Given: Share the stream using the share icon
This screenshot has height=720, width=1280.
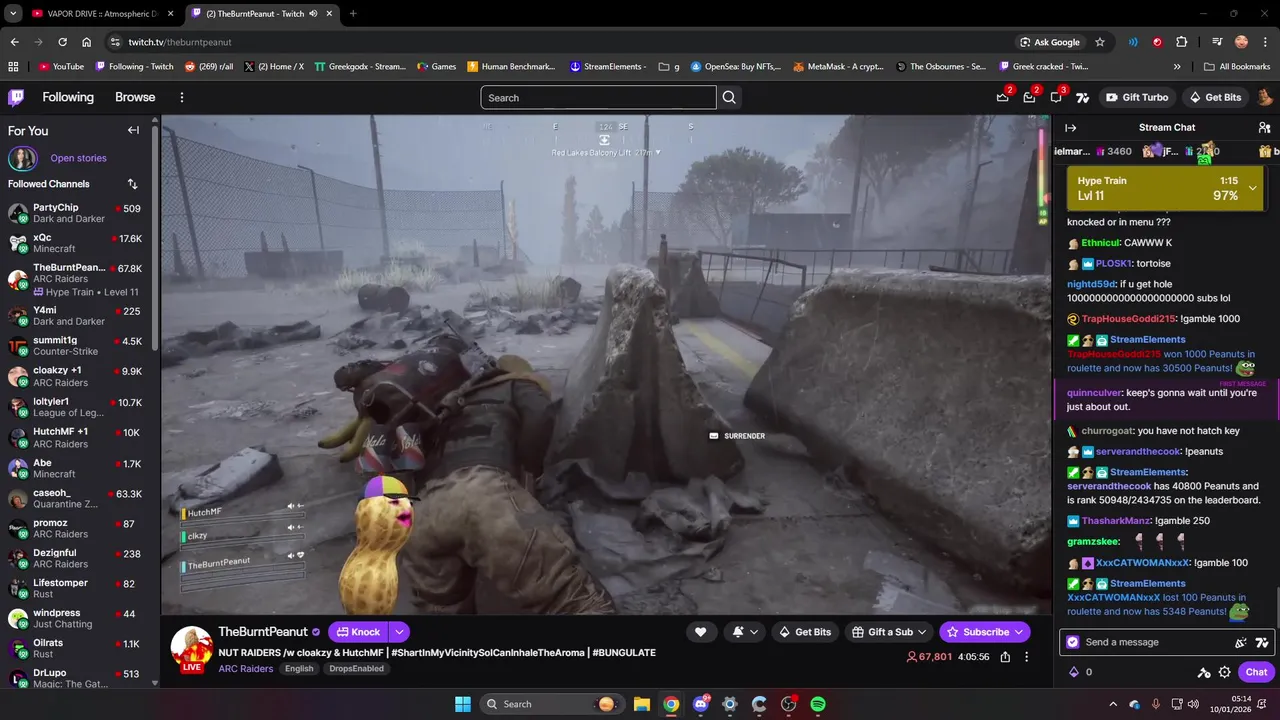Looking at the screenshot, I should point(1005,657).
